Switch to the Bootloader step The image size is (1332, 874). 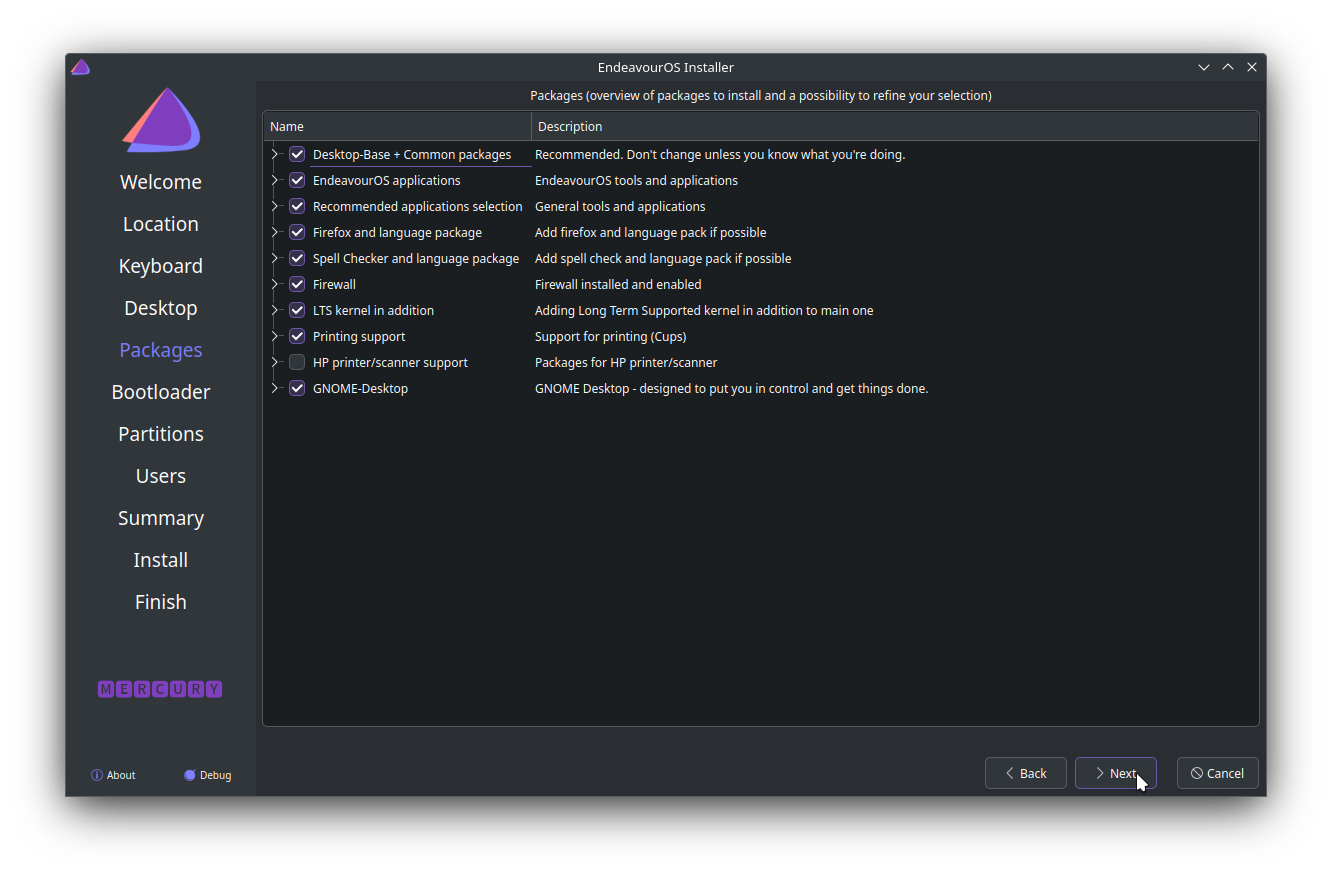click(161, 392)
